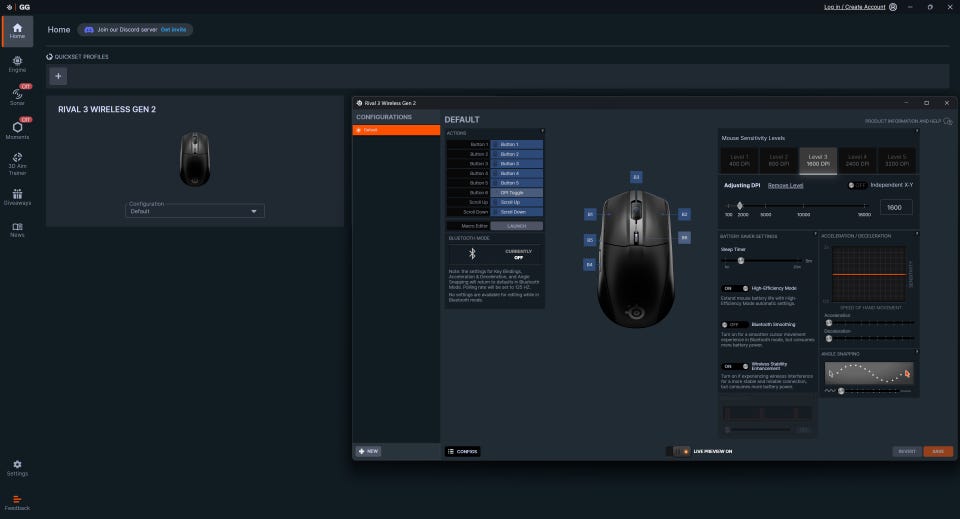Open the Giveaways section in the sidebar

pos(17,197)
